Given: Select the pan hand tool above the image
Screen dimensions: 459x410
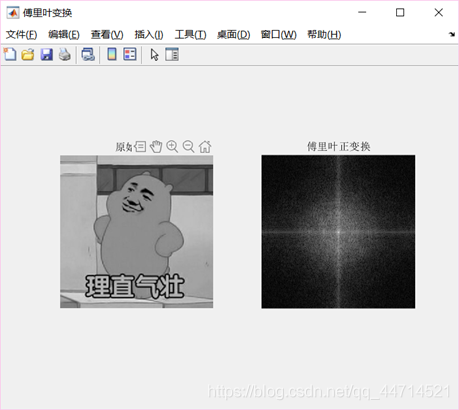Looking at the screenshot, I should coord(156,146).
